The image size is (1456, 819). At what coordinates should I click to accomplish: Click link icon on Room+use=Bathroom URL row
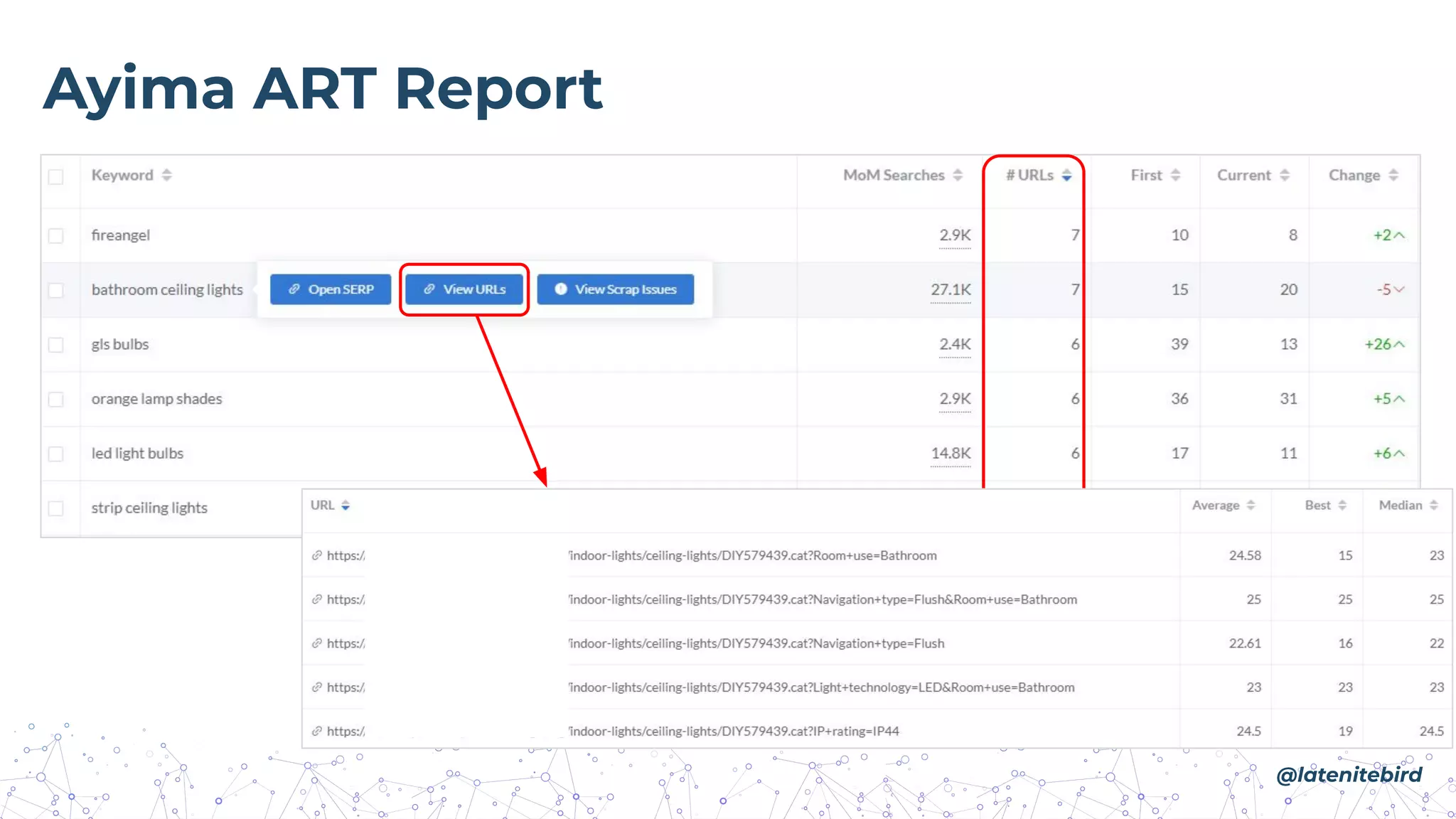click(317, 555)
